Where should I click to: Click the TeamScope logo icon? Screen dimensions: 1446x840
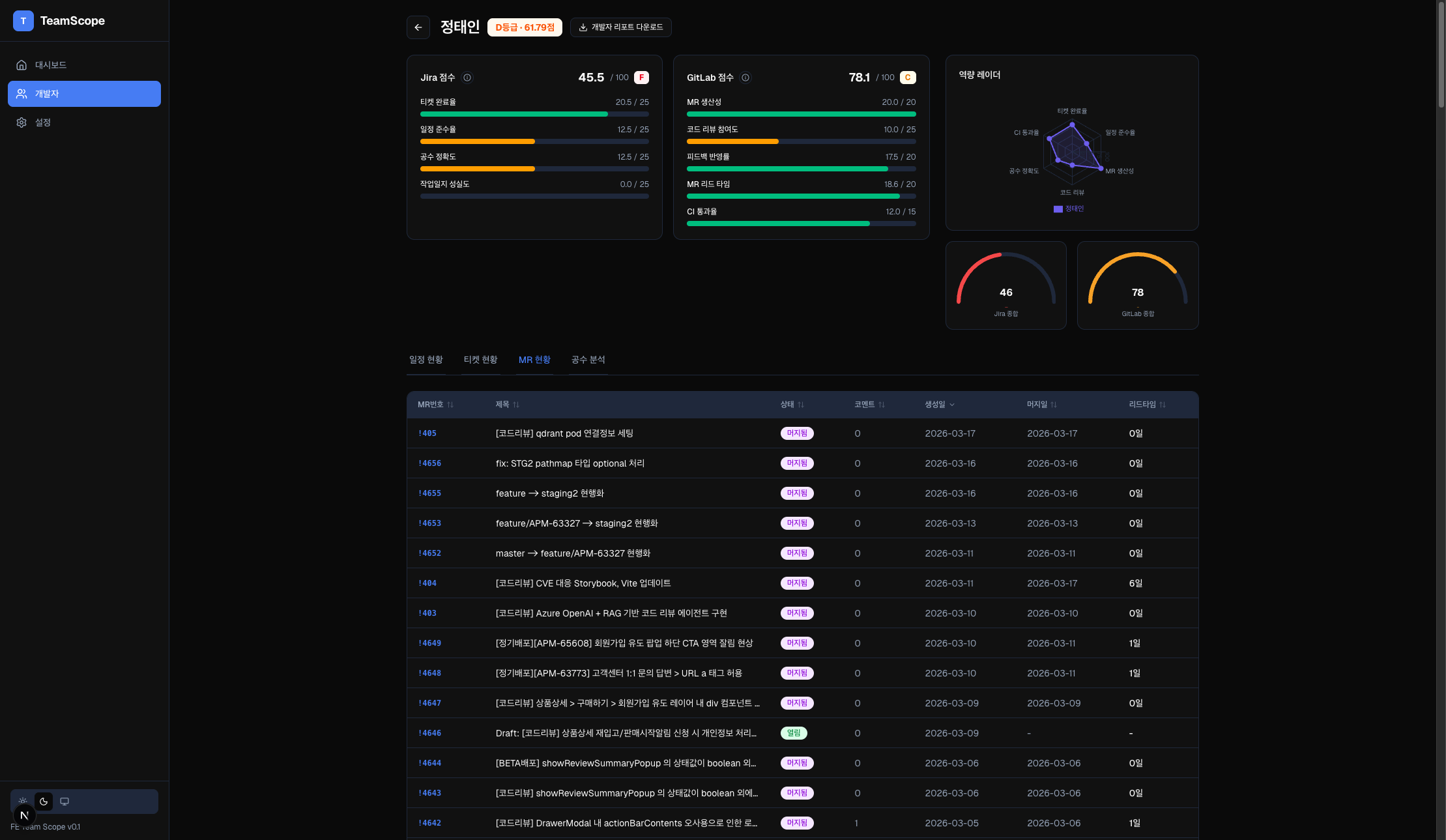(23, 20)
